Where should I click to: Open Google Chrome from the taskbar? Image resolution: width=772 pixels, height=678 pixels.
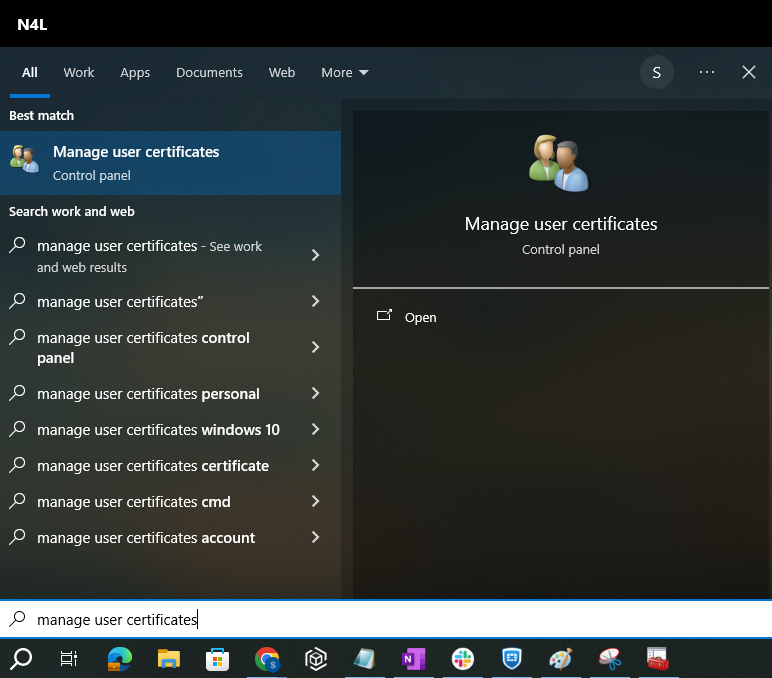(x=267, y=658)
